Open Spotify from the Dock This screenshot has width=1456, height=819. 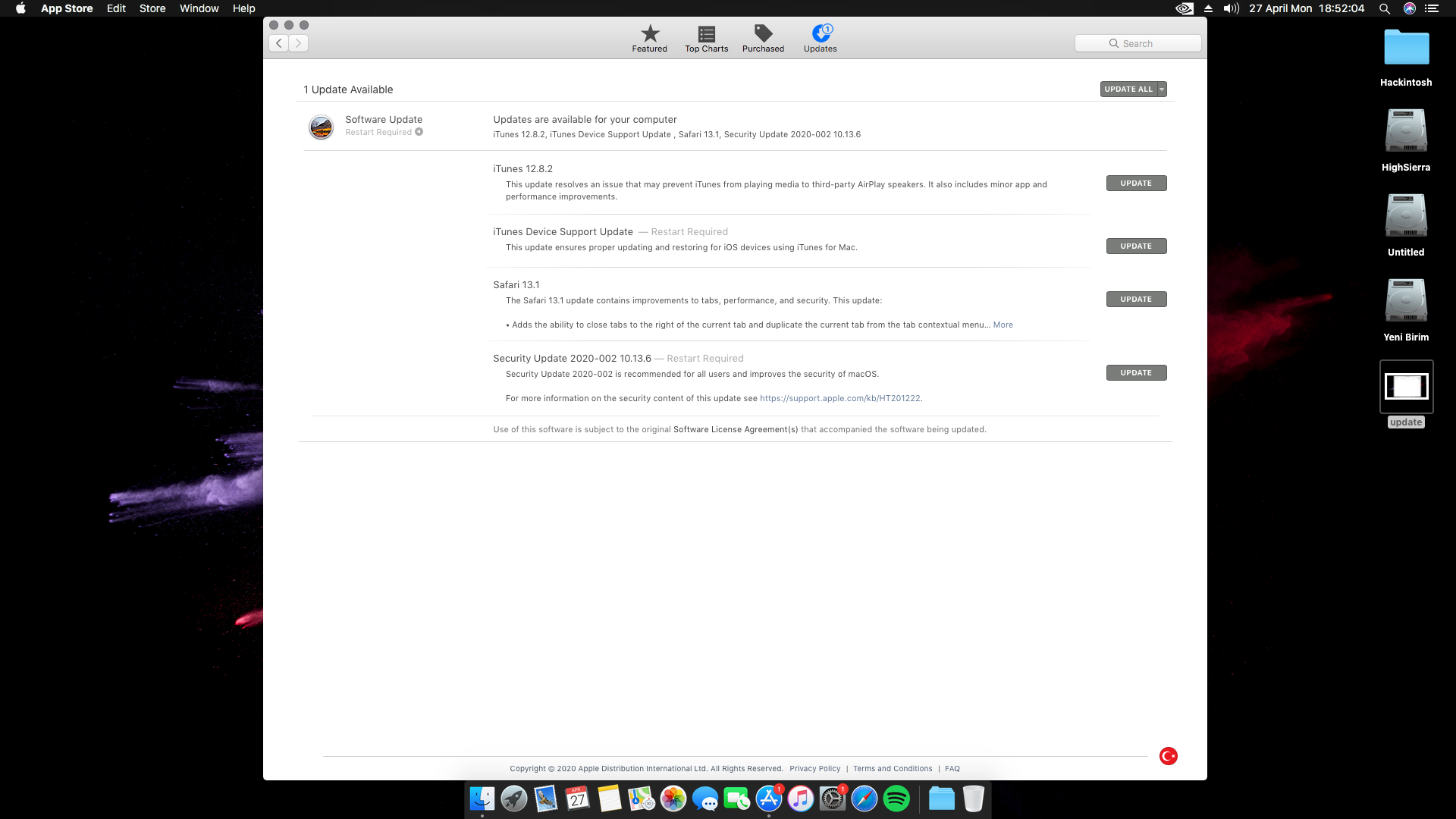pos(896,799)
